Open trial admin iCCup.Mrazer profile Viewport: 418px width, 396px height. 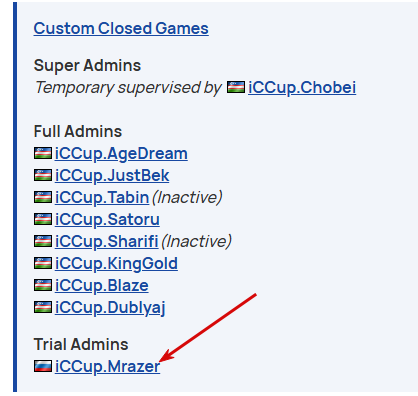(107, 366)
